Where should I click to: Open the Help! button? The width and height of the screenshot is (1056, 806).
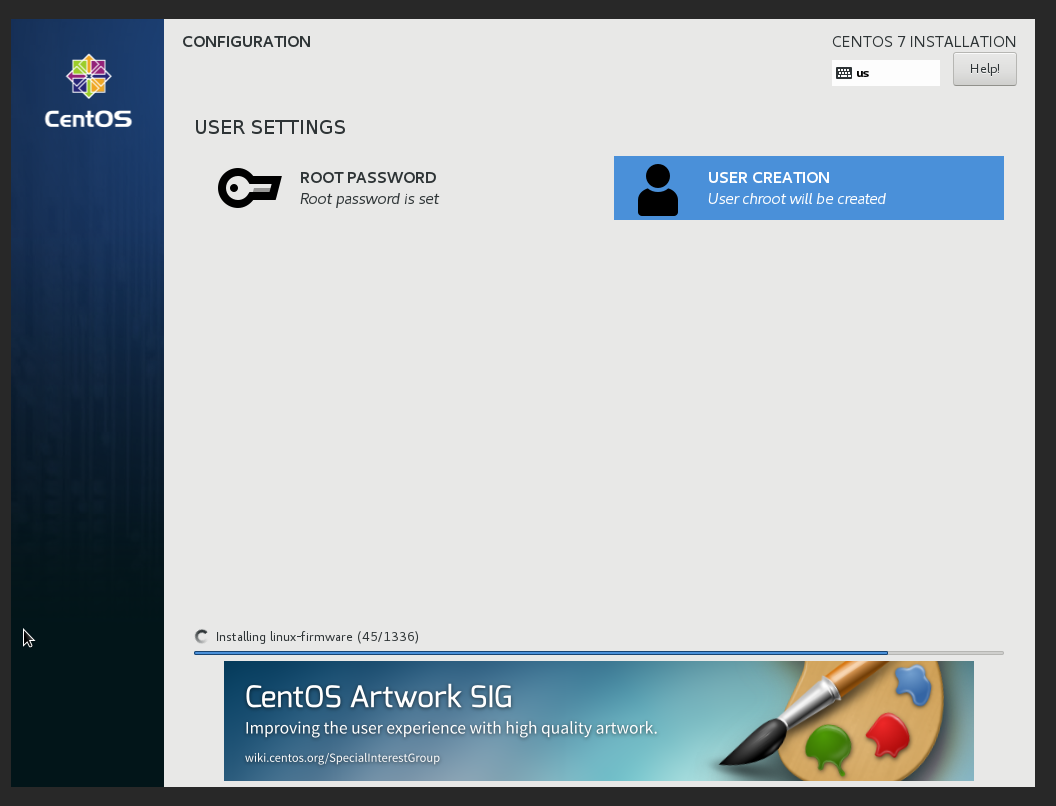(985, 69)
